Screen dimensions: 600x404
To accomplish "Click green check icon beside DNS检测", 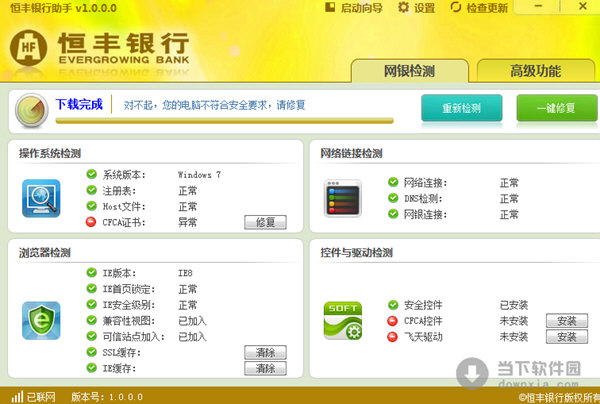I will click(393, 198).
